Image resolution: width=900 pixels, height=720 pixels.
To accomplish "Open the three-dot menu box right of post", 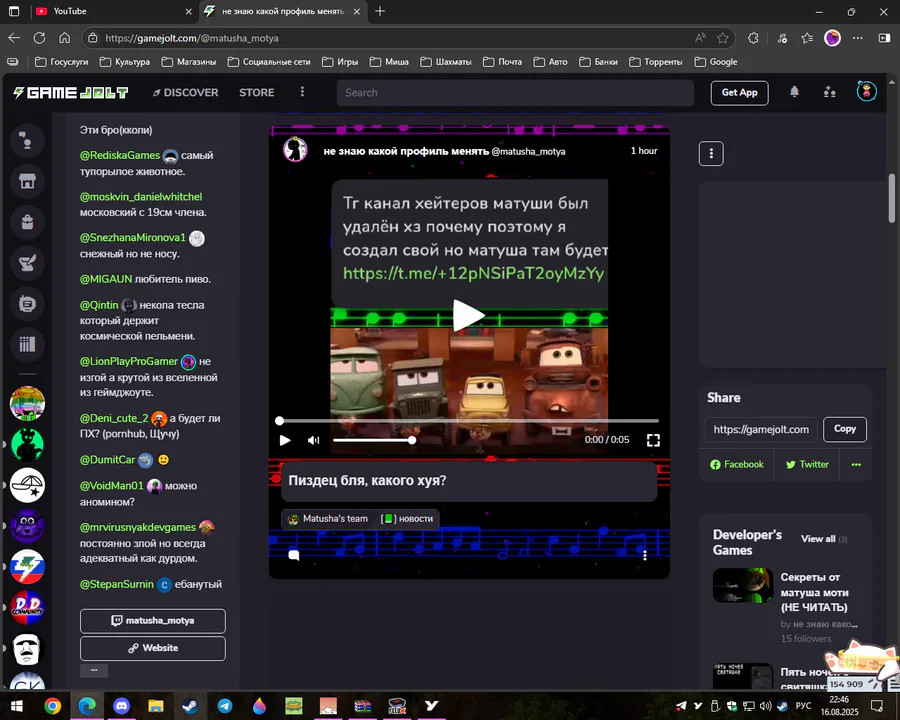I will (711, 153).
